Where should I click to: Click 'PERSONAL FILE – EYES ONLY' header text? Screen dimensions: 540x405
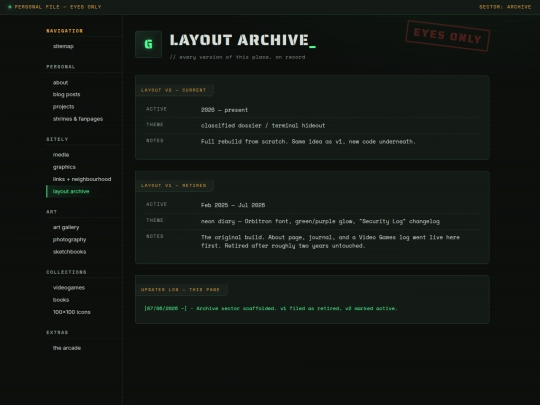pyautogui.click(x=58, y=7)
